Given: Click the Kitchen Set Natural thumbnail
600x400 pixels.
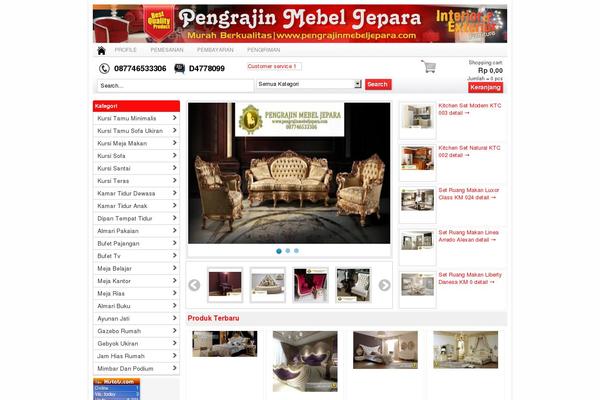Looking at the screenshot, I should (417, 158).
